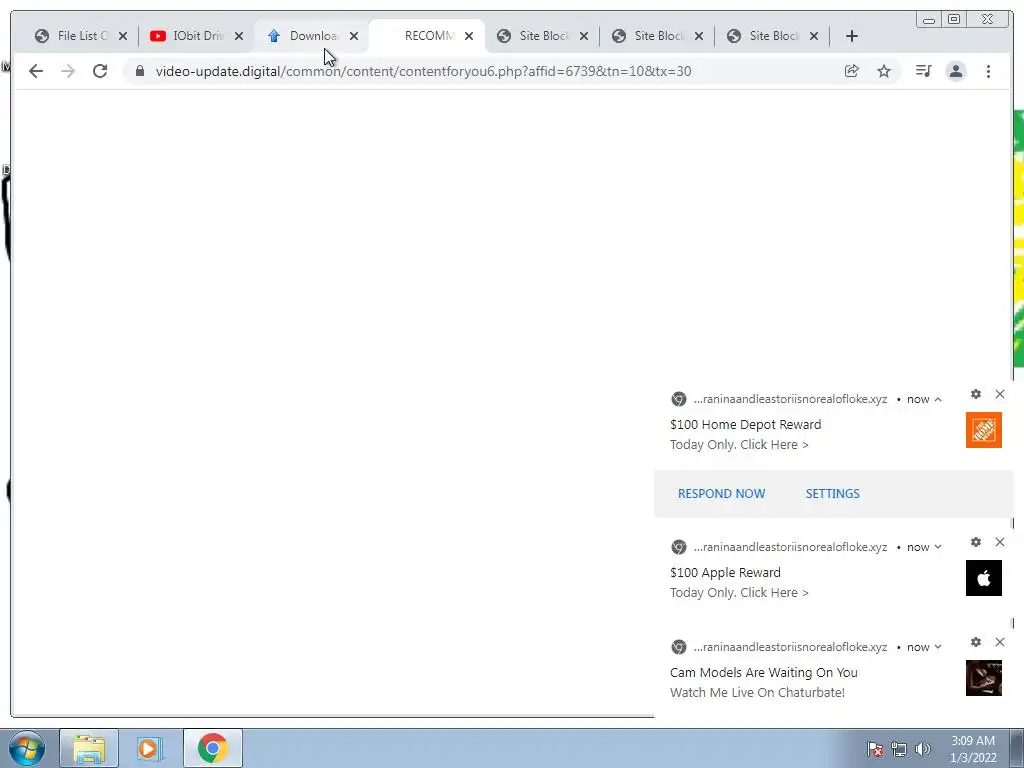Open settings gear of Apple Reward notification
1024x768 pixels.
tap(976, 542)
